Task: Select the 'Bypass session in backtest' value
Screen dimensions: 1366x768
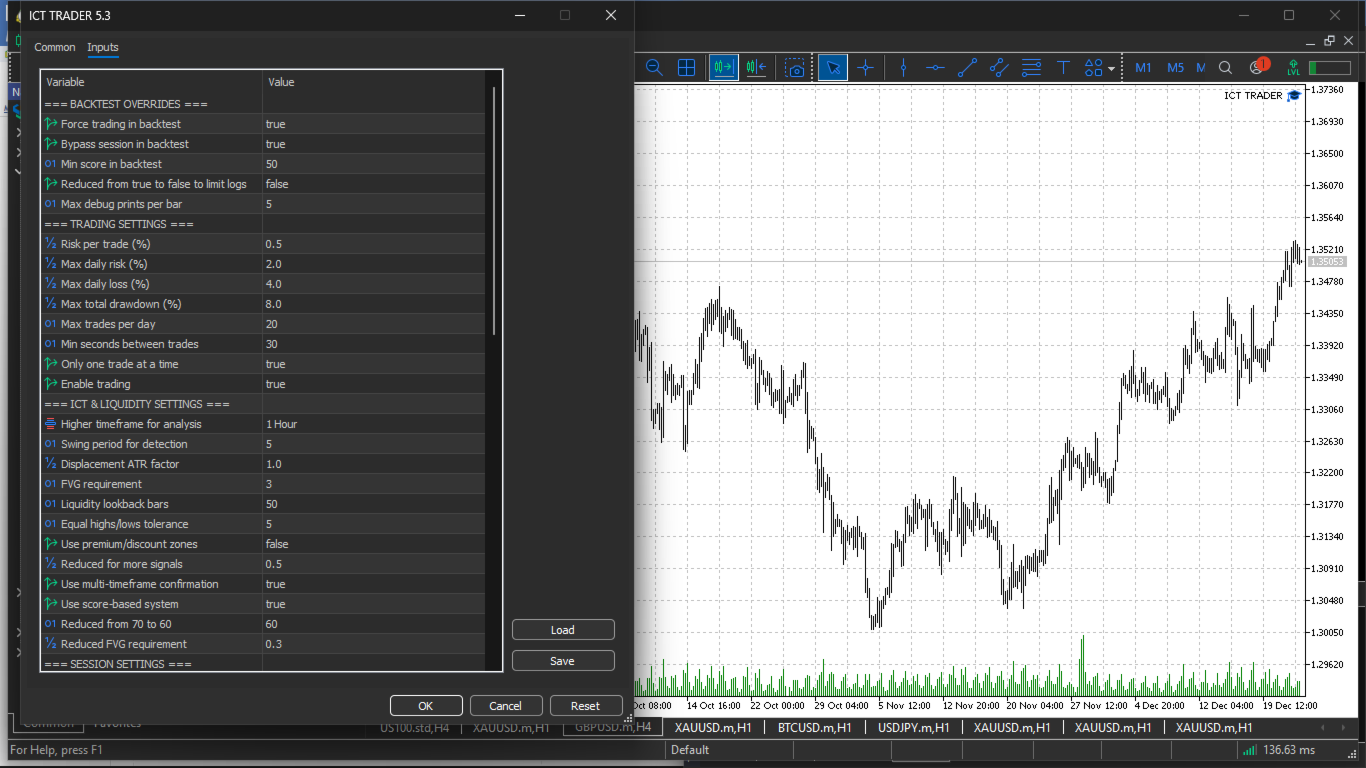Action: 374,144
